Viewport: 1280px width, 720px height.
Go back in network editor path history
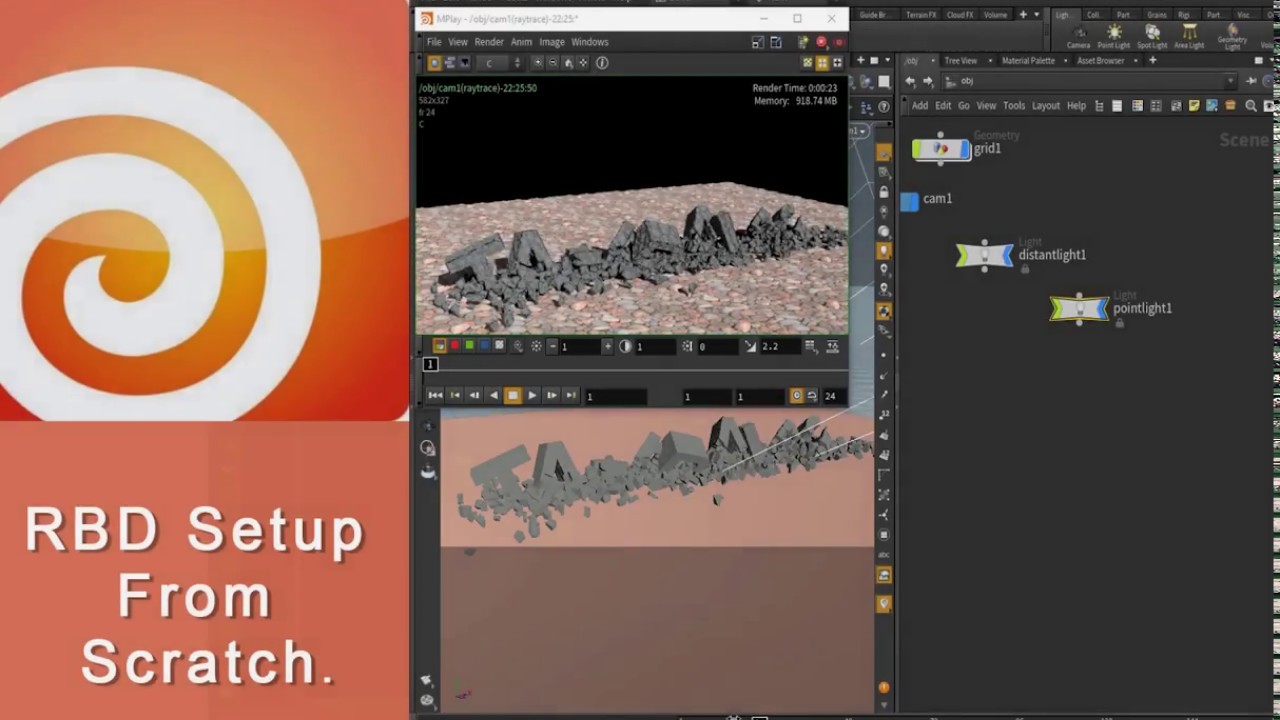click(x=910, y=81)
